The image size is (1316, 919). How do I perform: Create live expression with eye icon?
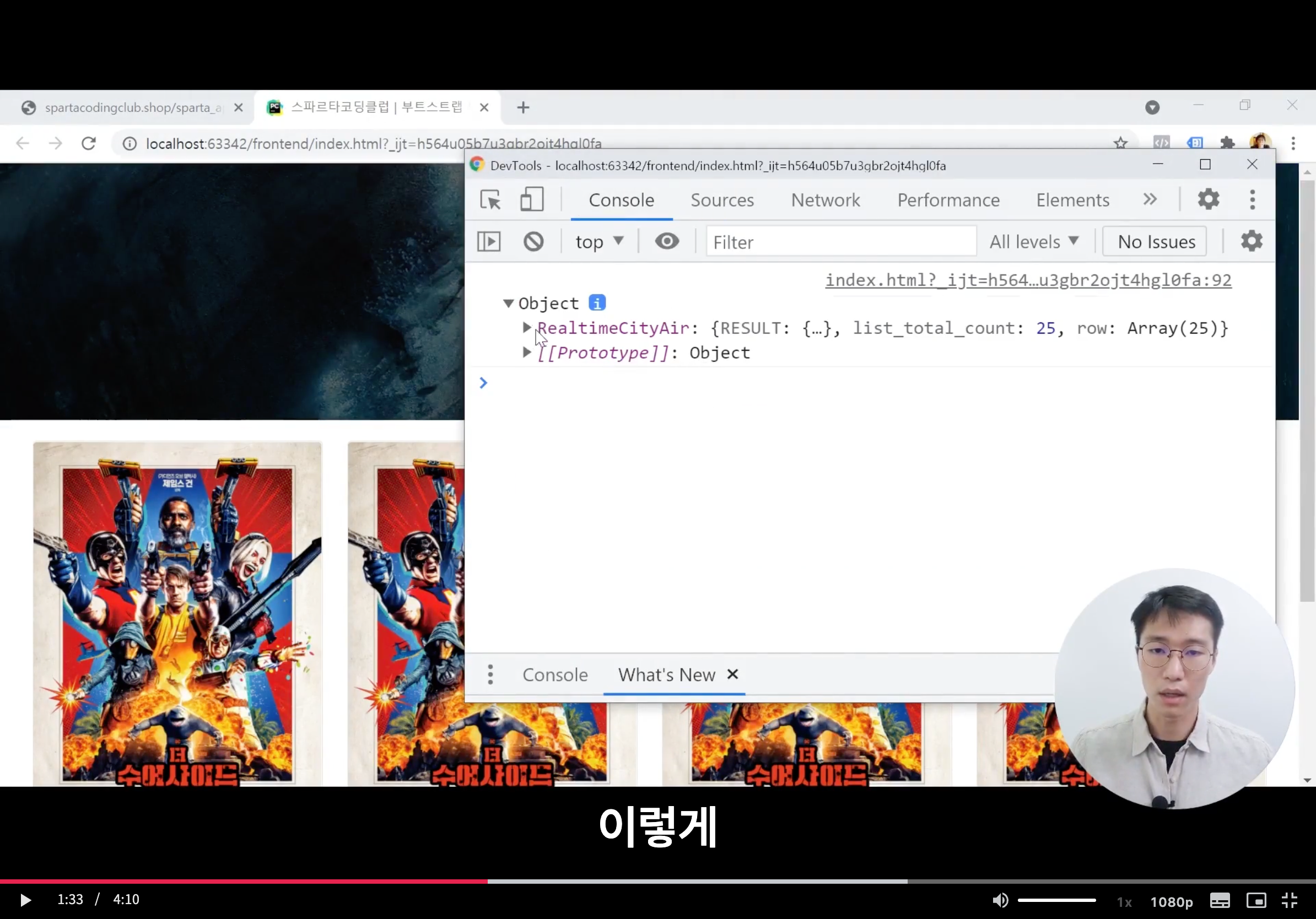tap(667, 241)
